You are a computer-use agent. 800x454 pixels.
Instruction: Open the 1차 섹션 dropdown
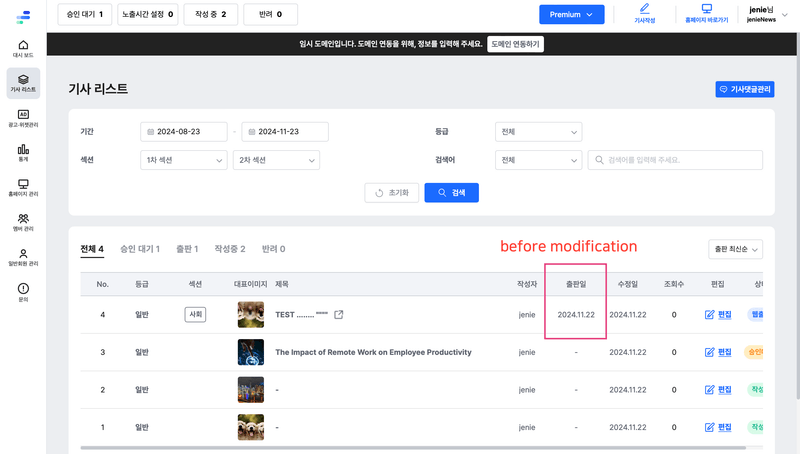pos(184,160)
